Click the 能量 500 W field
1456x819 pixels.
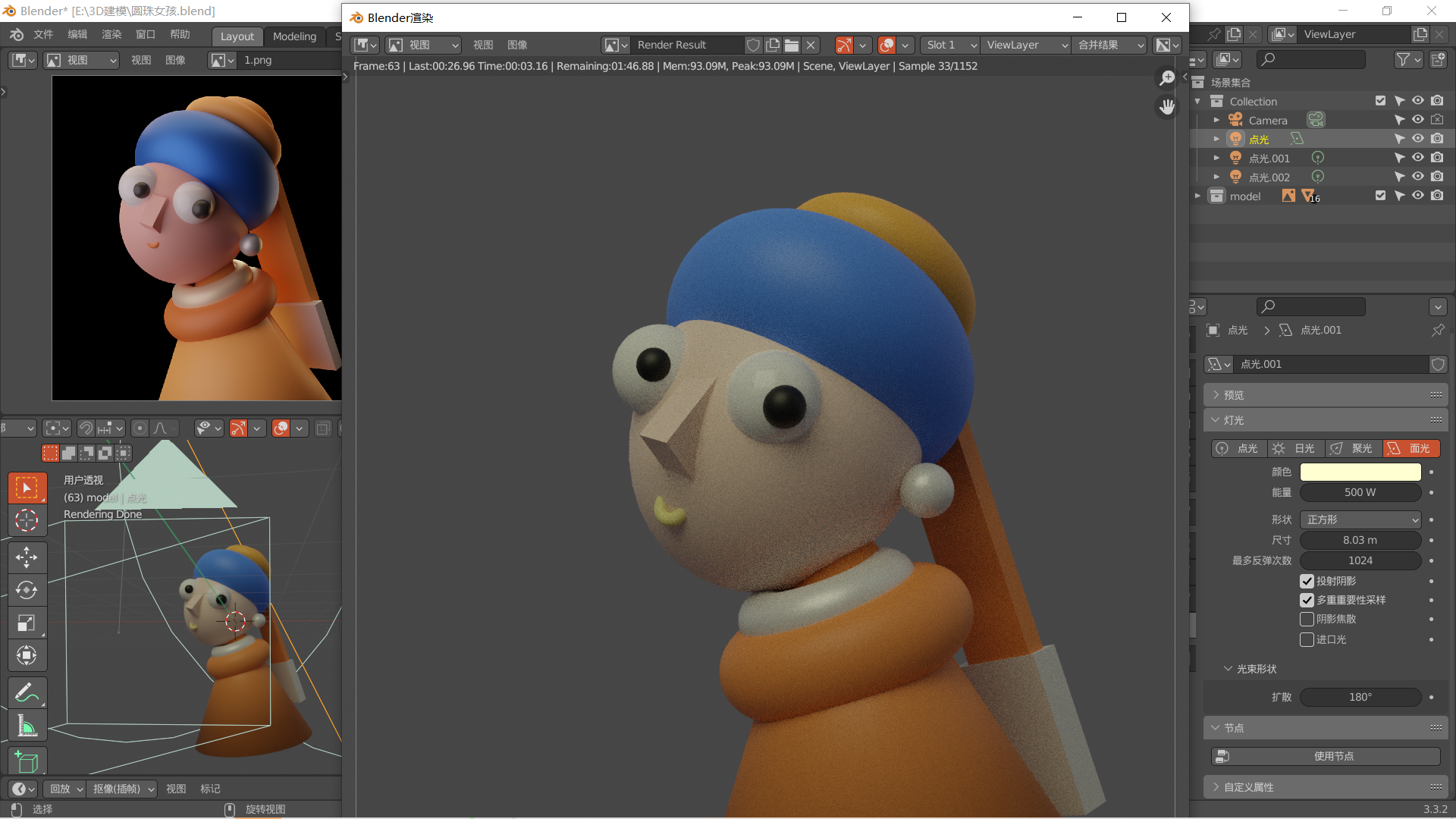[x=1360, y=493]
